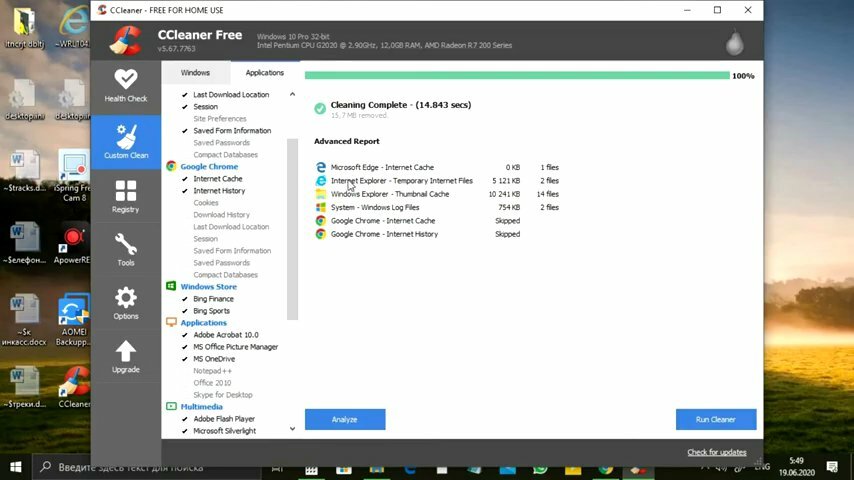Collapse the Applications category heading

[x=204, y=323]
